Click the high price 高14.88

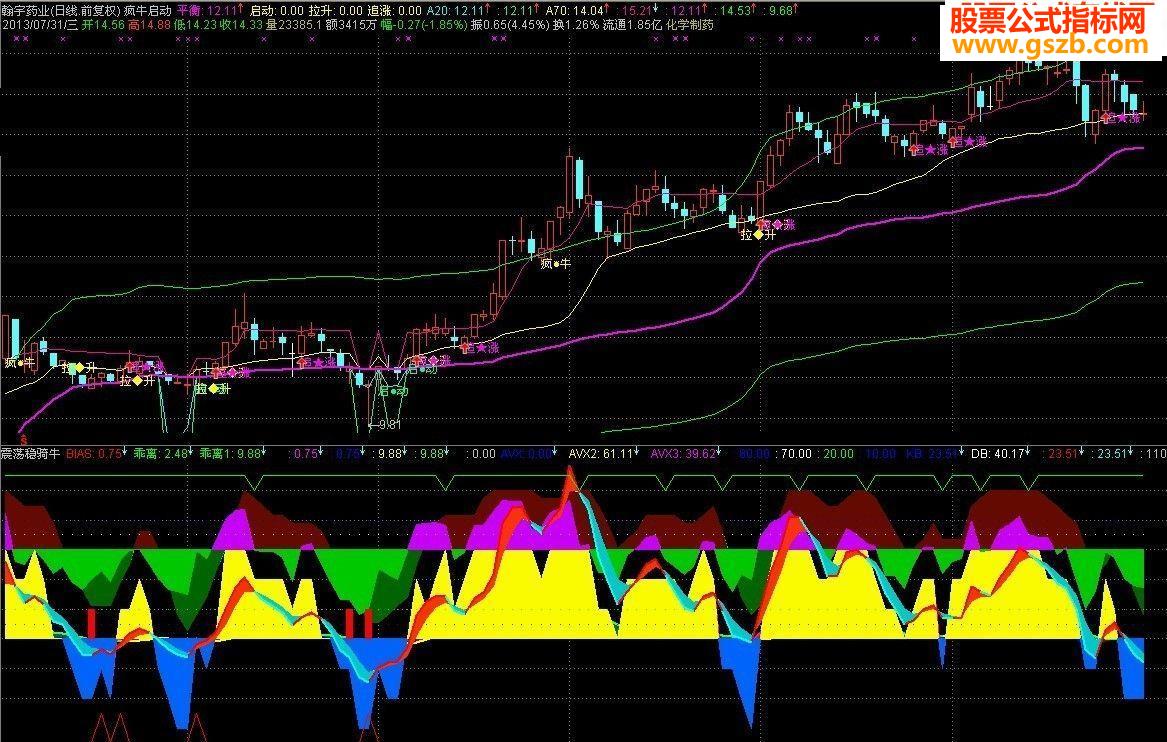(x=150, y=25)
